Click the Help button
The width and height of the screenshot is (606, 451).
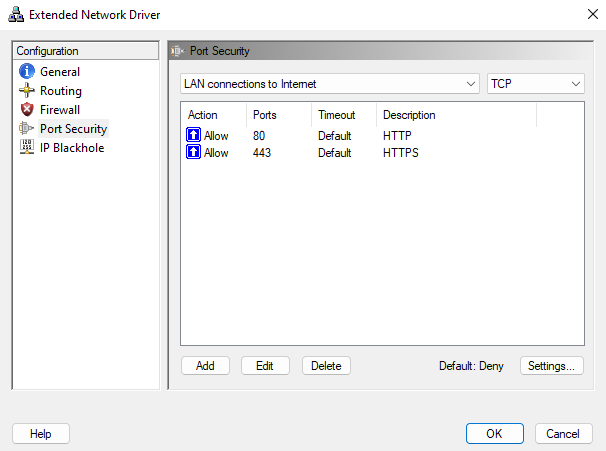[x=41, y=434]
